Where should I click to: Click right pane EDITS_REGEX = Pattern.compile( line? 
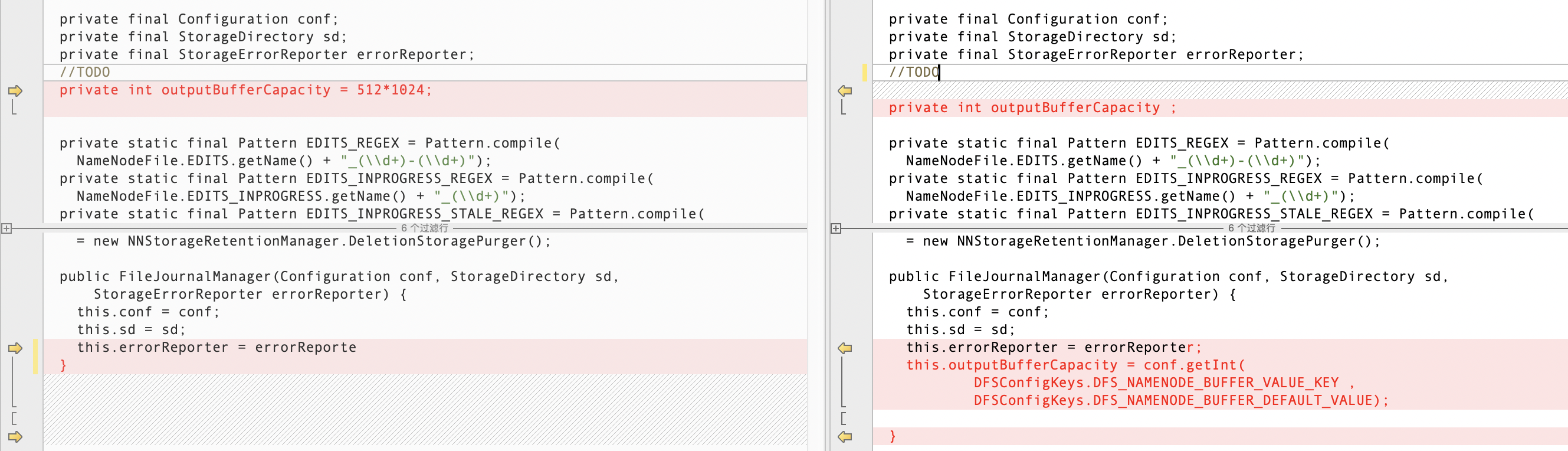click(x=1139, y=143)
